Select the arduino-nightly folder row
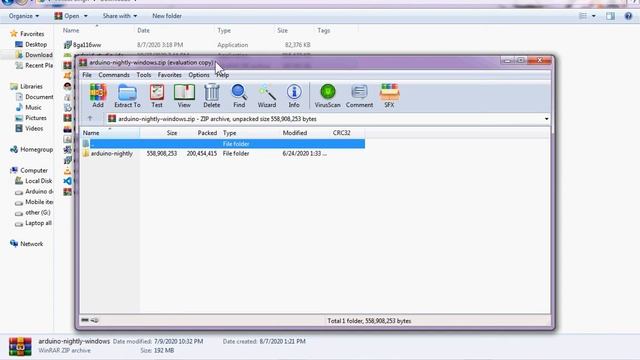 [x=223, y=153]
